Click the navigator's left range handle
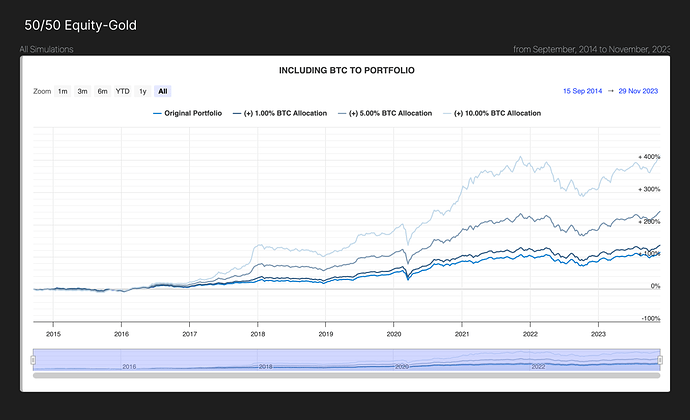 click(x=34, y=360)
